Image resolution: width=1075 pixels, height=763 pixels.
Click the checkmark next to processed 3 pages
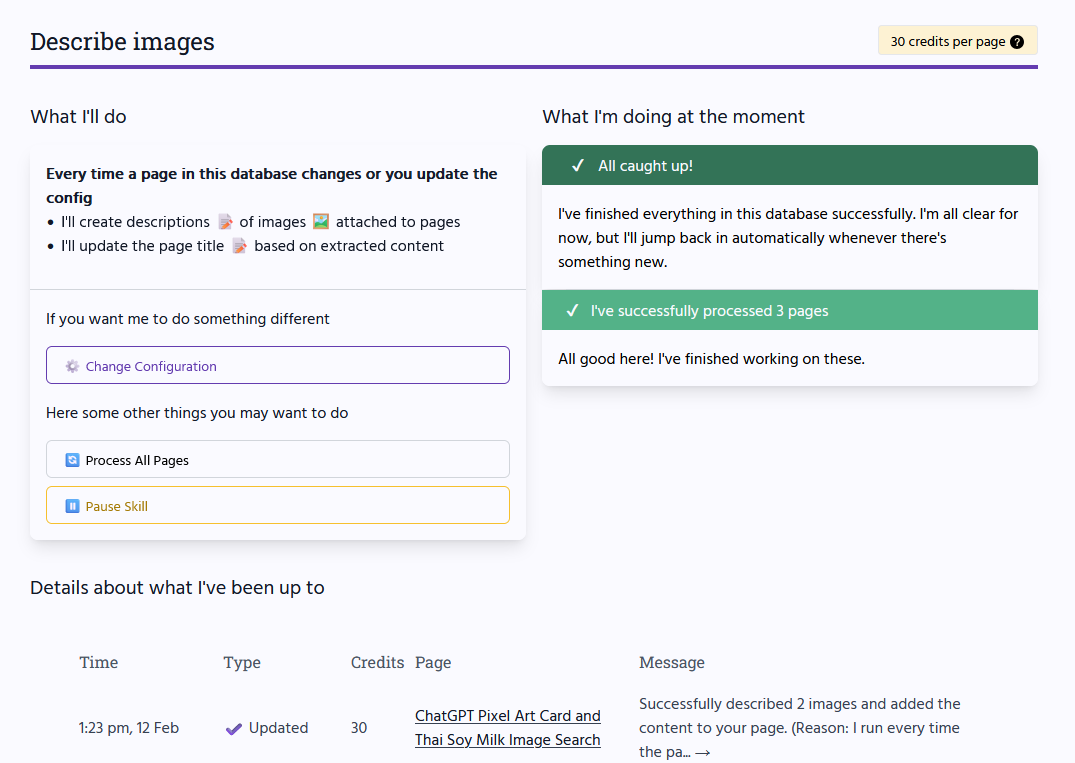[572, 311]
